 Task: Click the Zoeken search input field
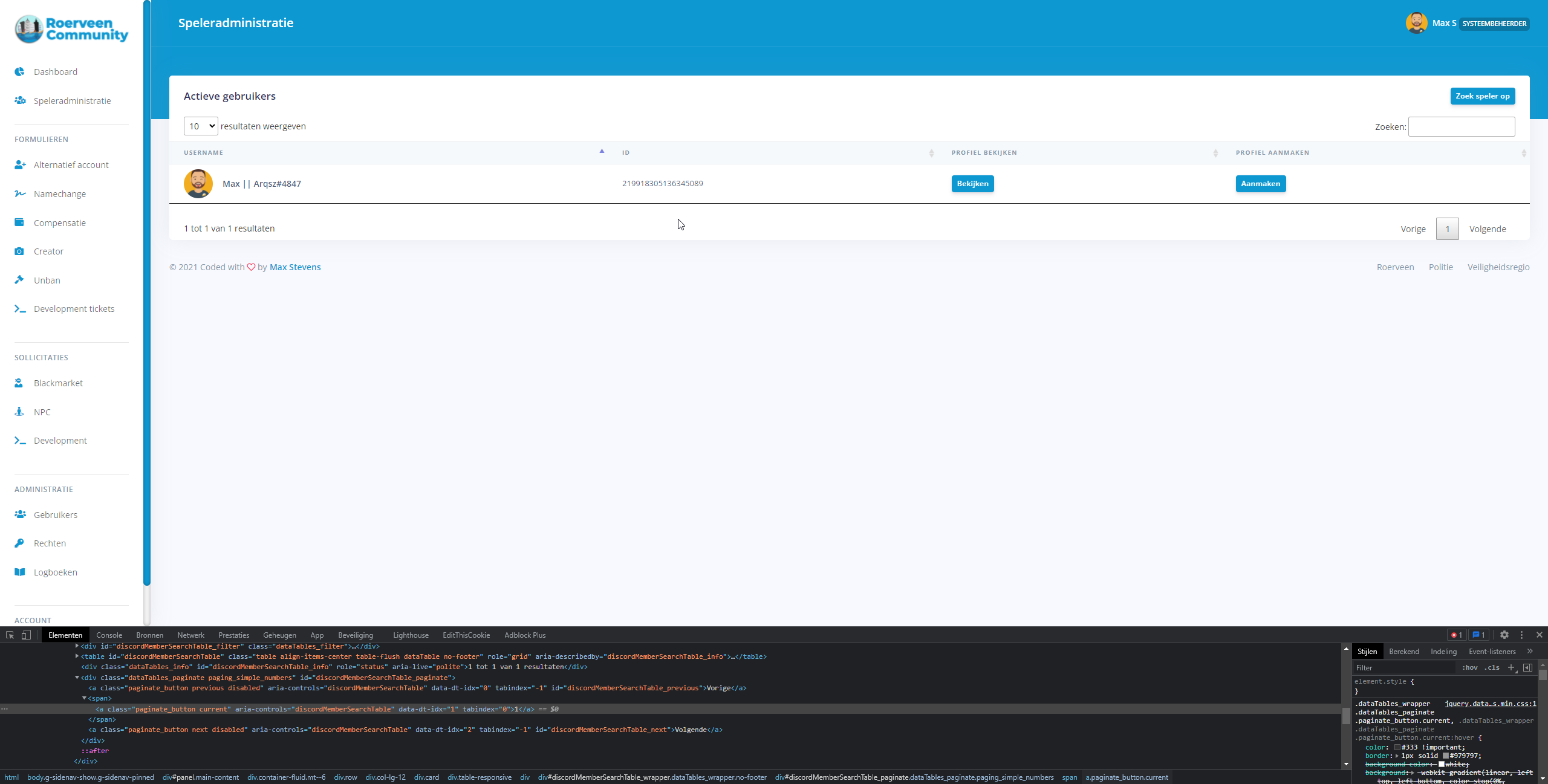coord(1461,127)
